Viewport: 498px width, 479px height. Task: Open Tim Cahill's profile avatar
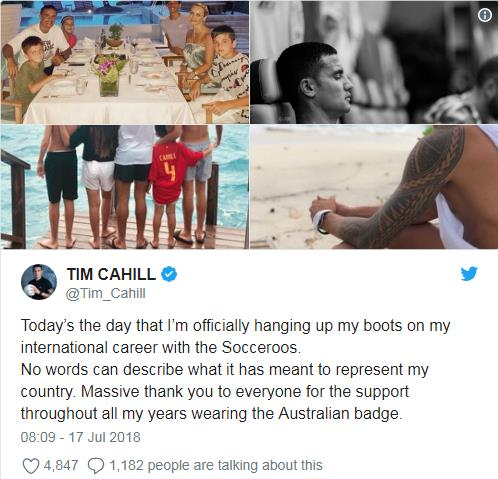[x=39, y=282]
